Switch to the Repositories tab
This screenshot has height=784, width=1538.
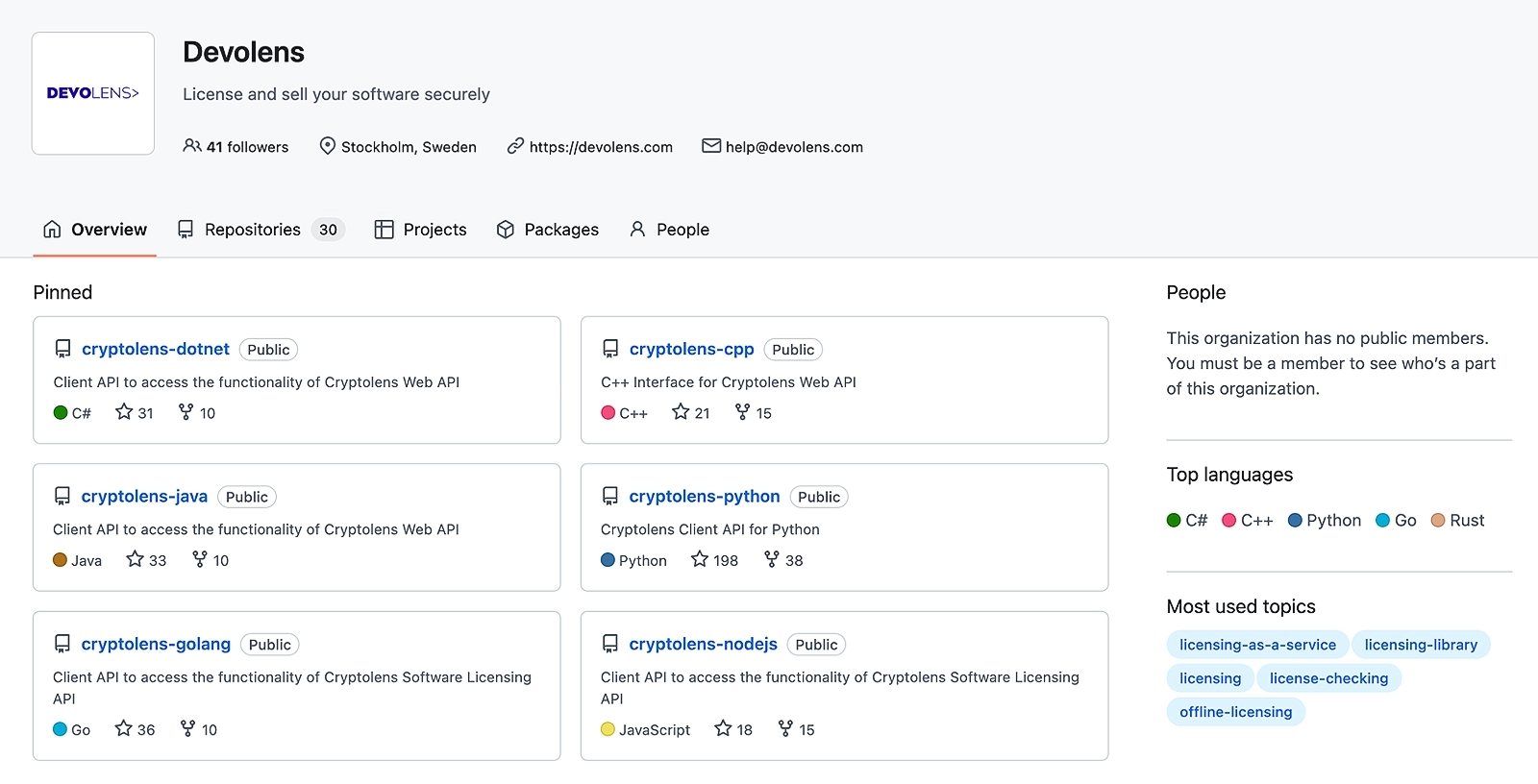click(x=260, y=230)
